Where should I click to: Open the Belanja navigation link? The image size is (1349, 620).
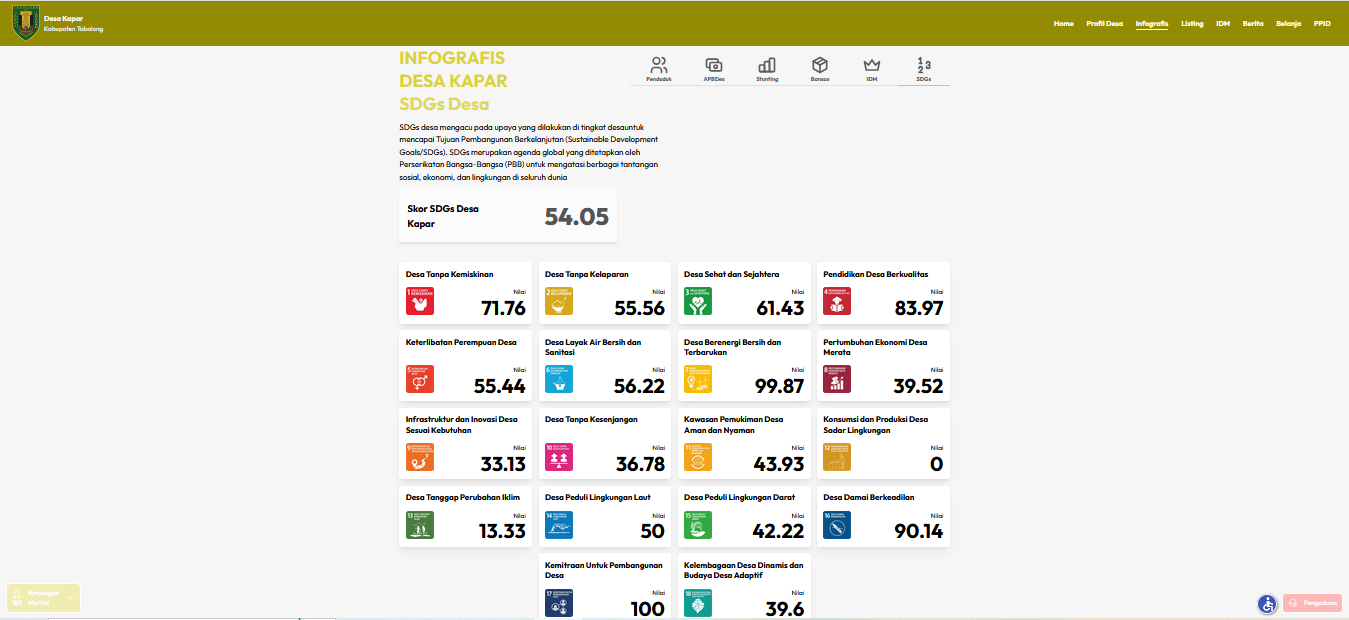point(1288,23)
